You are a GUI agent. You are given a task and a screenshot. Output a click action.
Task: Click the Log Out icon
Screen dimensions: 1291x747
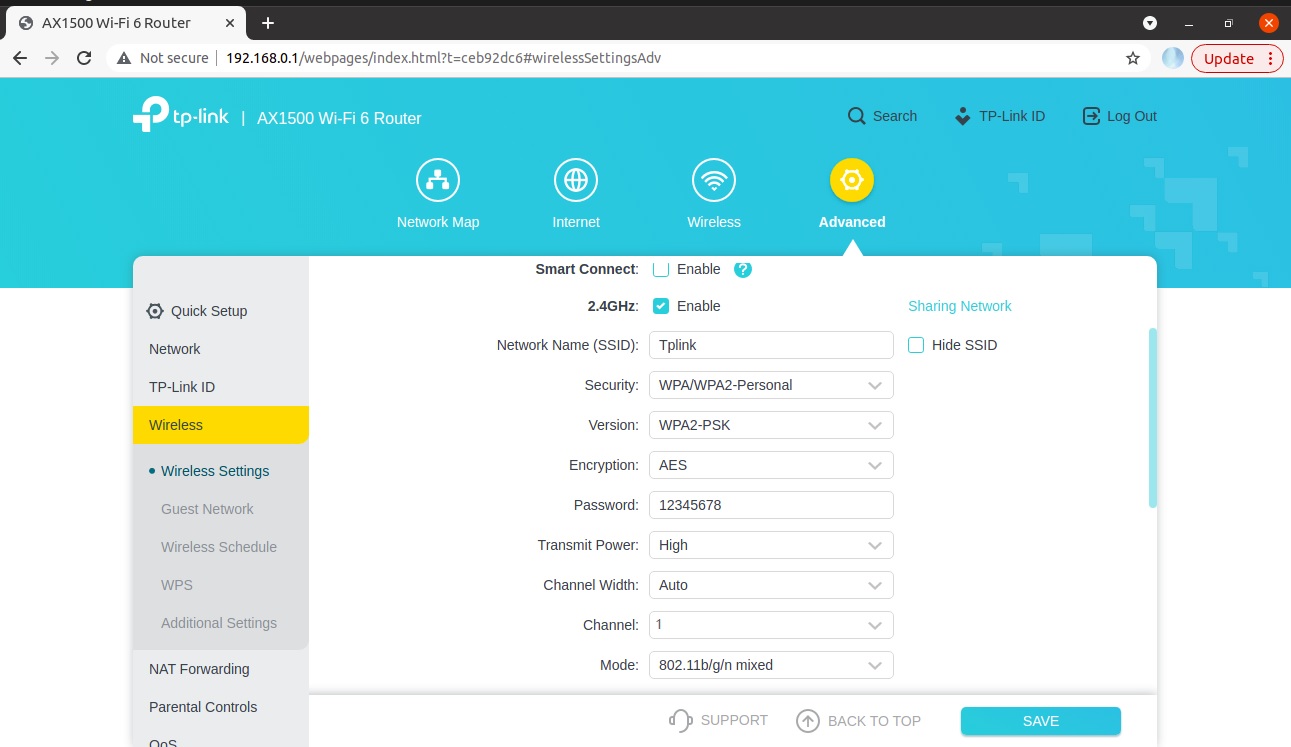point(1091,116)
